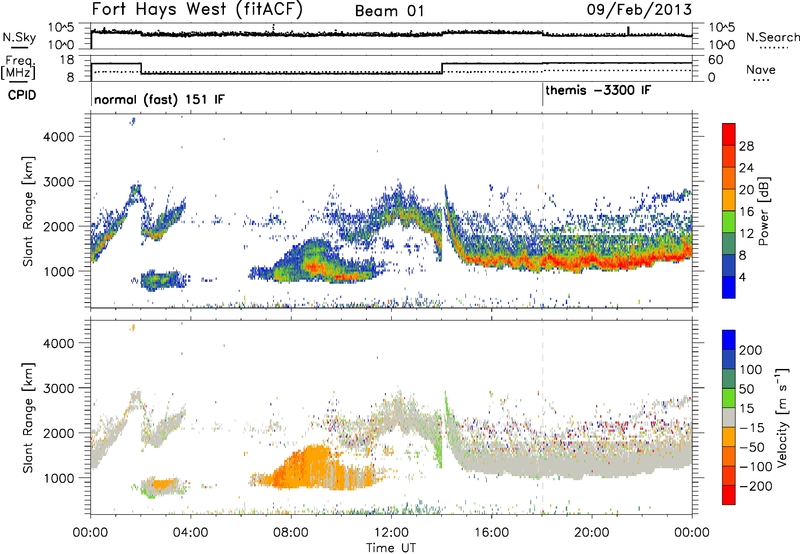Click '1000' range tick in power panel
Viewport: 800px width, 554px height.
[59, 271]
